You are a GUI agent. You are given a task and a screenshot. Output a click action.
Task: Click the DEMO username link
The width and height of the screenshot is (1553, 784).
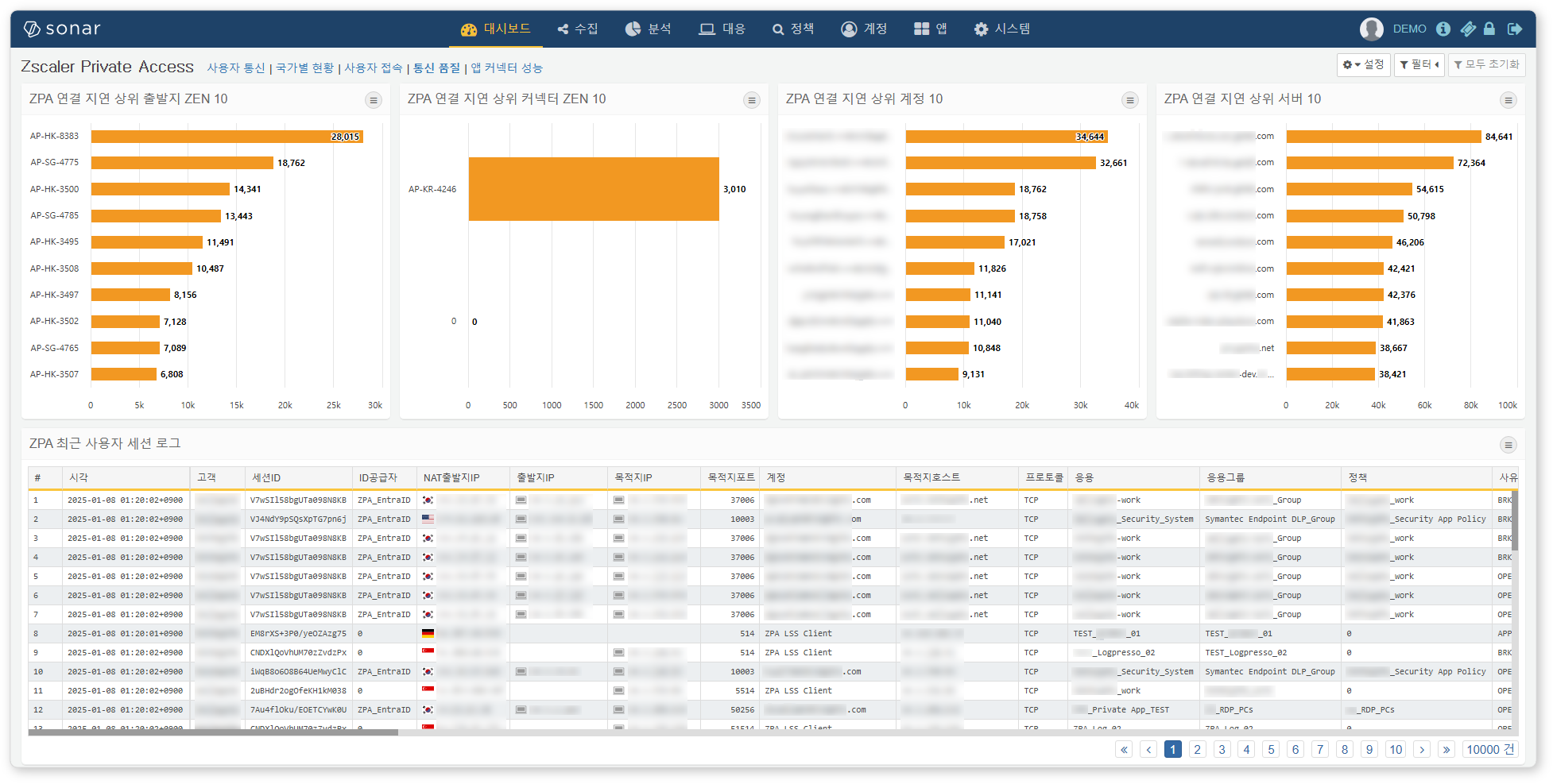point(1409,29)
